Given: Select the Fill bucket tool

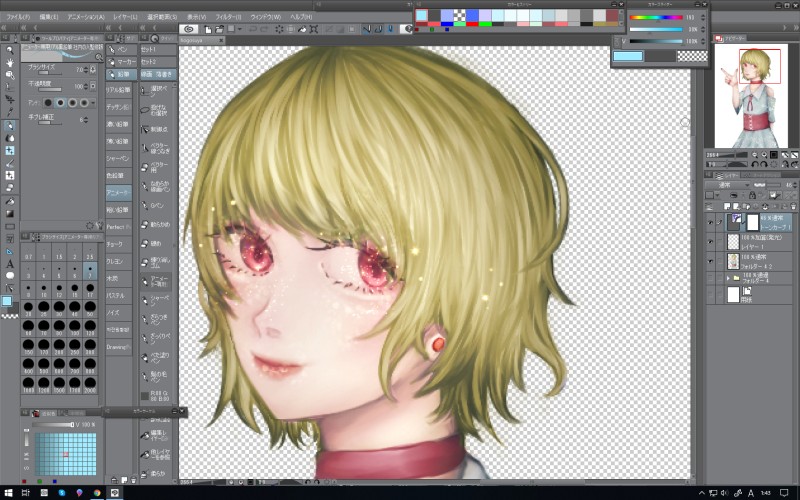Looking at the screenshot, I should [9, 201].
